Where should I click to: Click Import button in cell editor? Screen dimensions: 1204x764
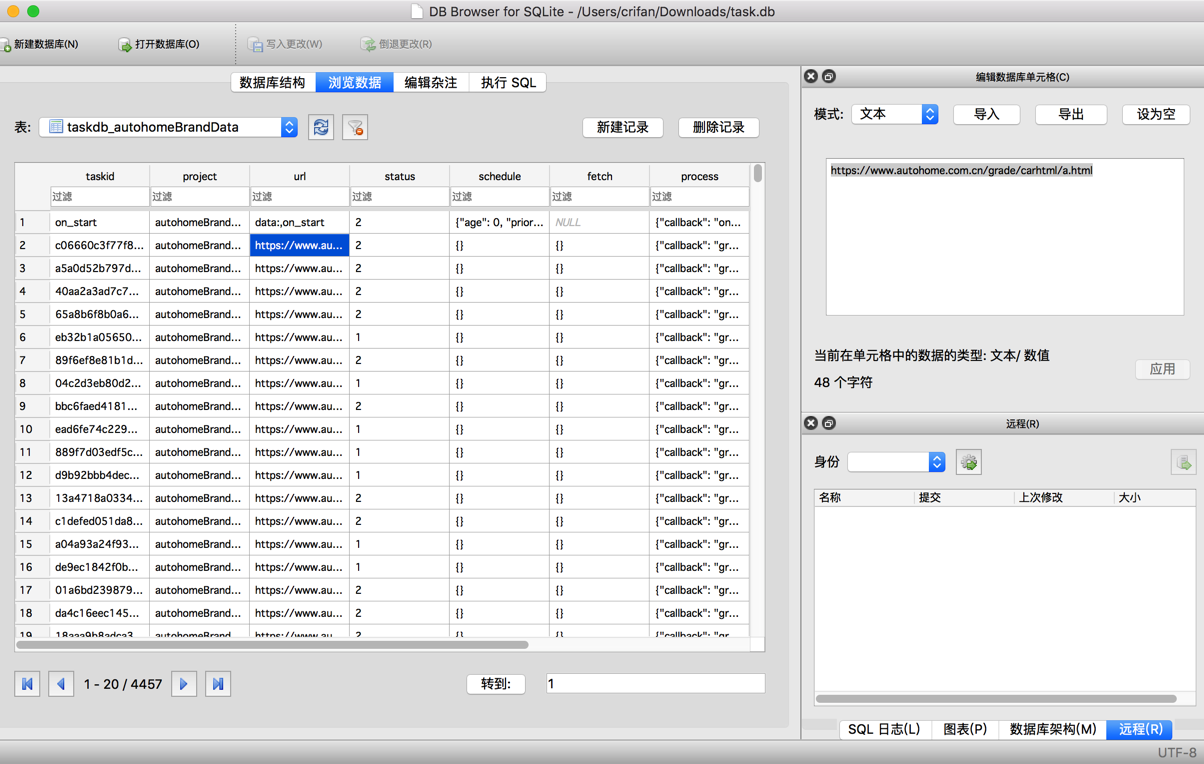click(987, 114)
